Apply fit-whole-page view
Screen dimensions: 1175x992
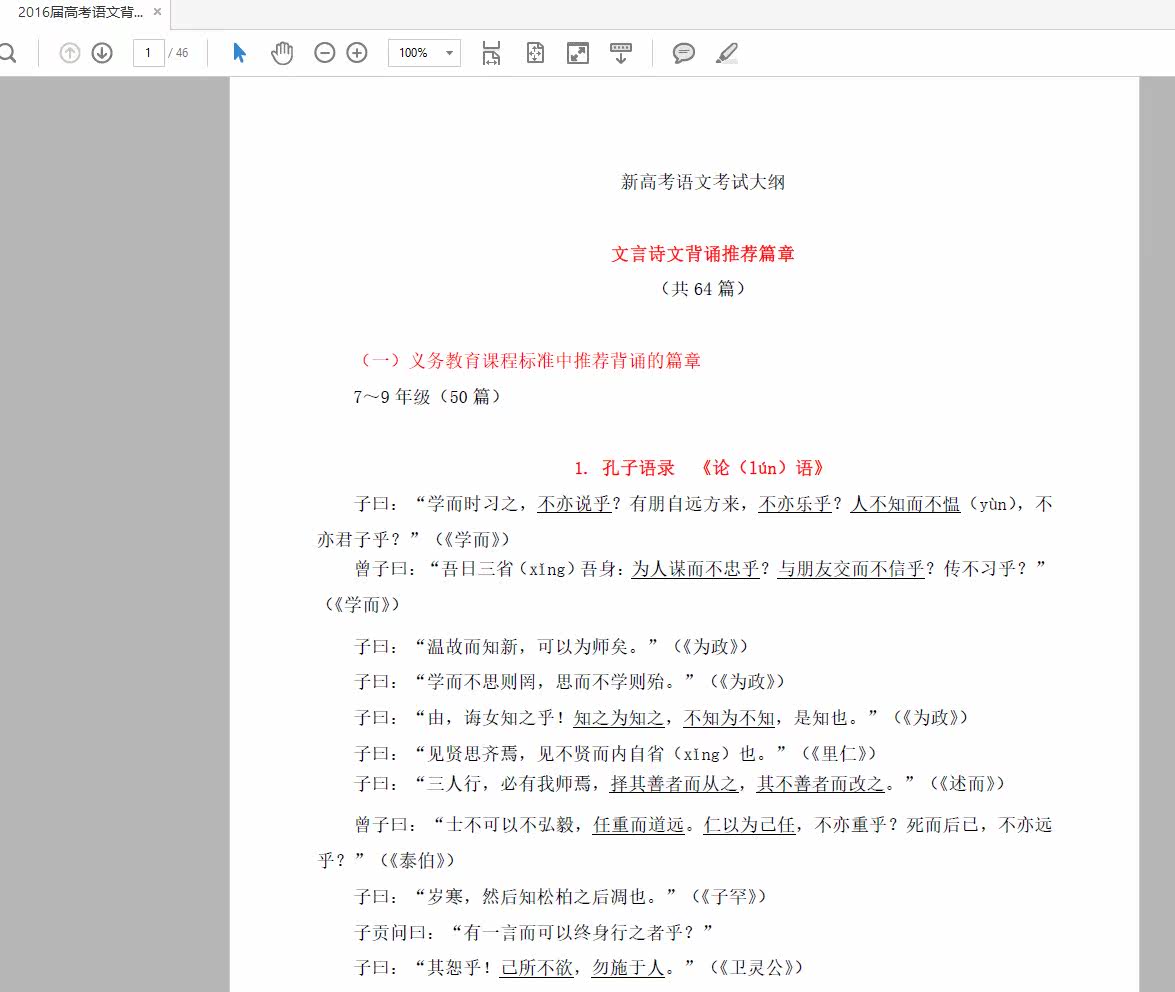(534, 53)
